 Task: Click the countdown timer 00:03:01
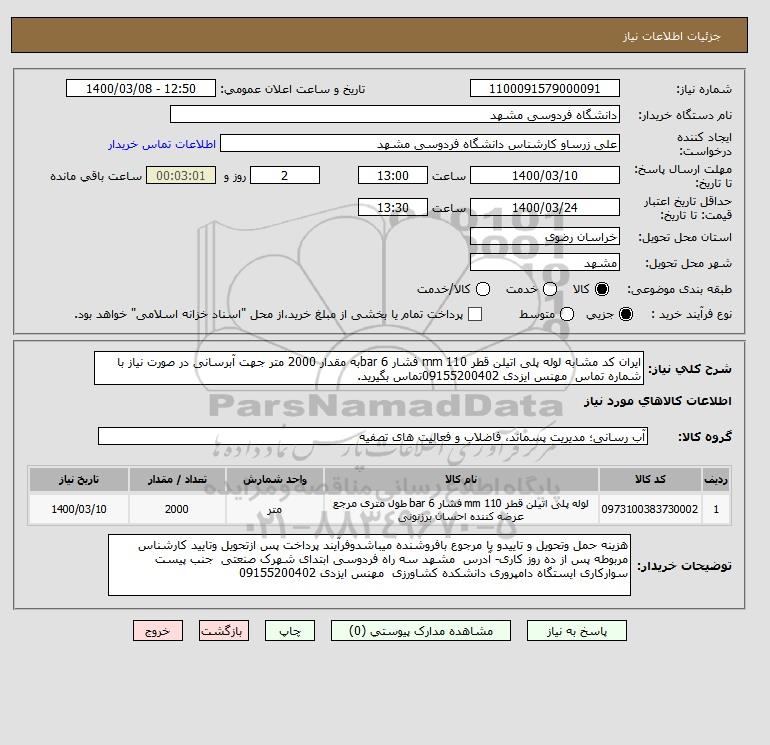pos(181,175)
